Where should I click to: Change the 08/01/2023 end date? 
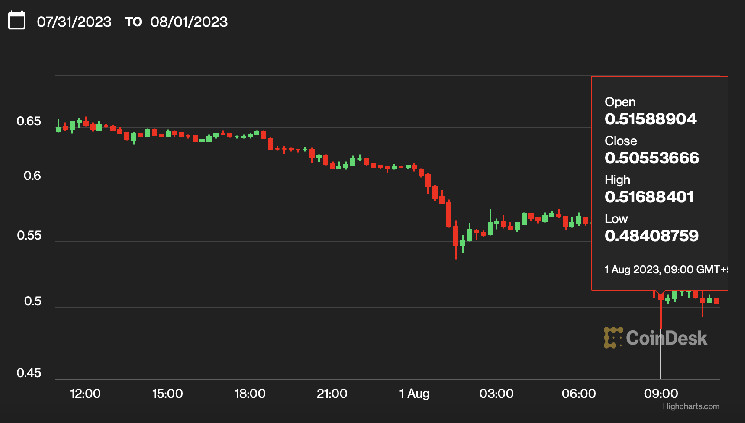tap(189, 22)
